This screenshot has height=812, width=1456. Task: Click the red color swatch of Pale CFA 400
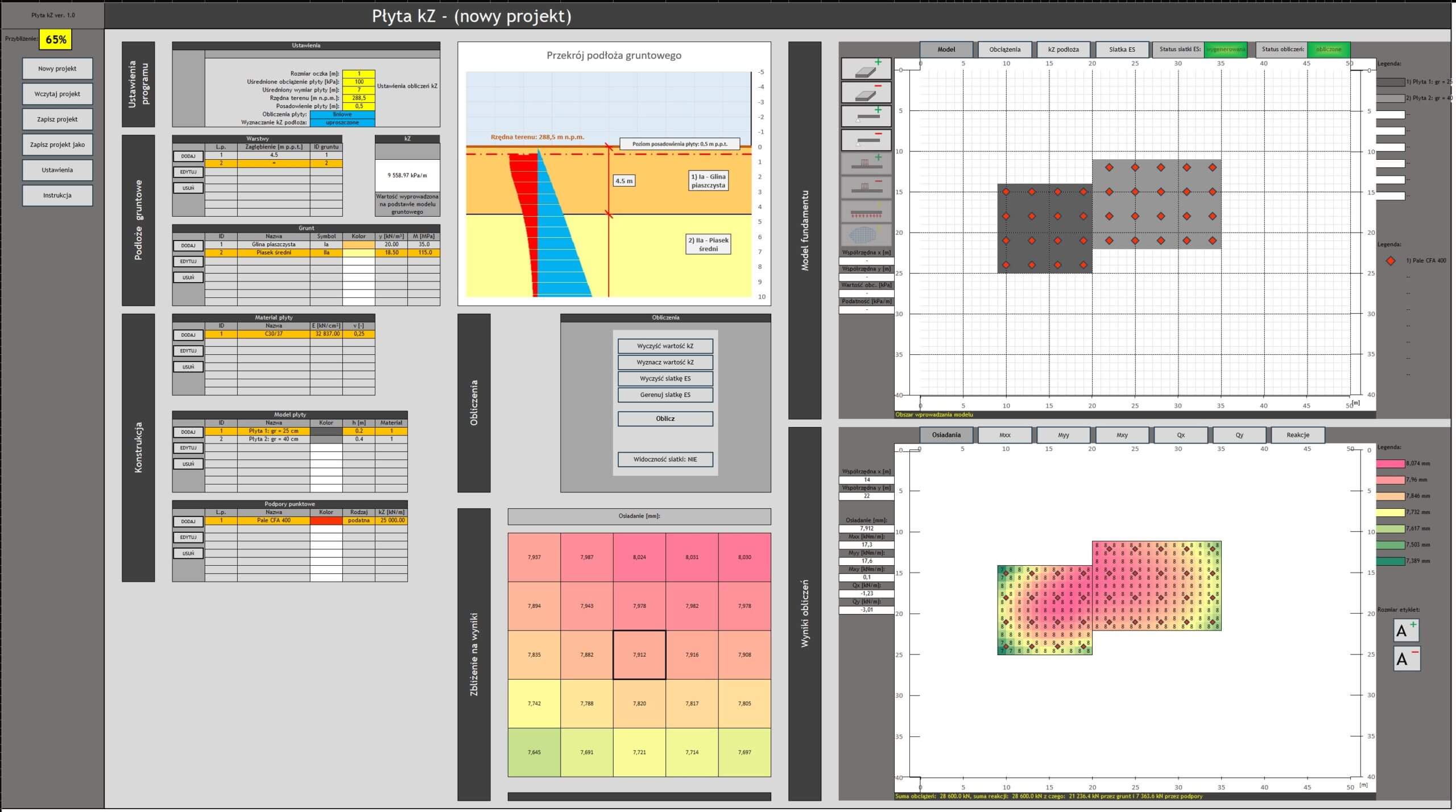click(x=326, y=520)
